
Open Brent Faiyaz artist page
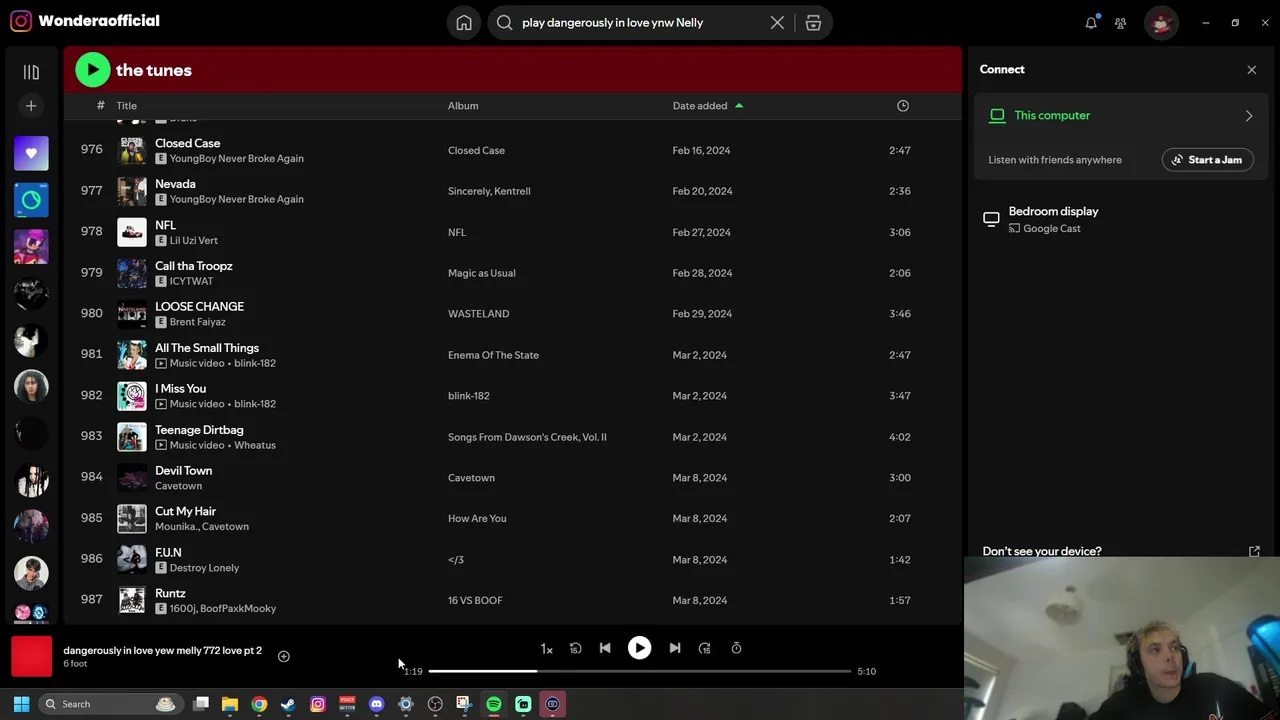(x=197, y=322)
